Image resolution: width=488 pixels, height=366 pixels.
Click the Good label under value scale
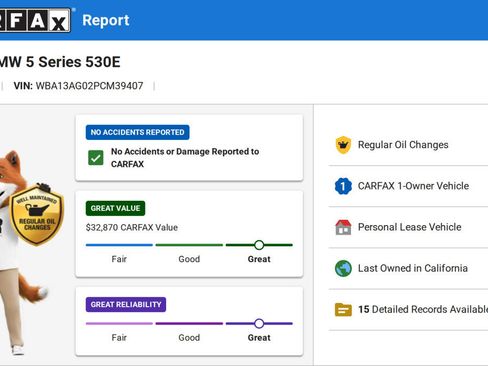click(x=189, y=259)
